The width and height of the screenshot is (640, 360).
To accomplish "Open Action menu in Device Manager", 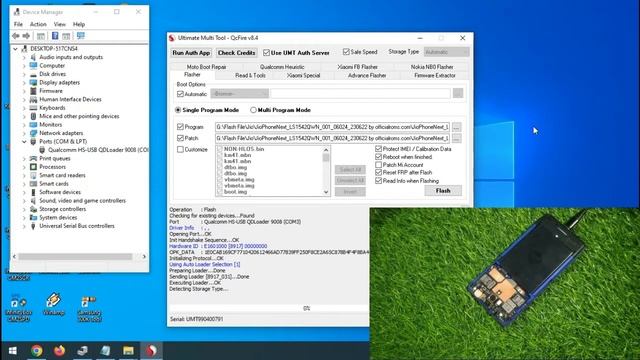I will point(38,24).
